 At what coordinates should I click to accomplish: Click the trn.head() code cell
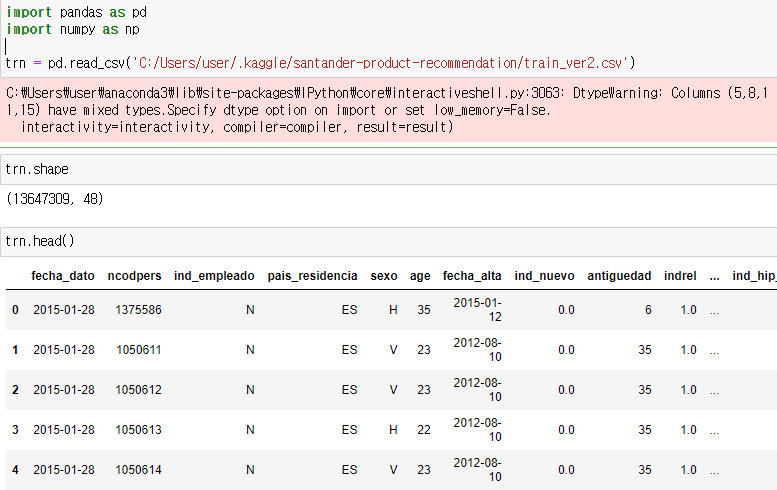coord(388,242)
